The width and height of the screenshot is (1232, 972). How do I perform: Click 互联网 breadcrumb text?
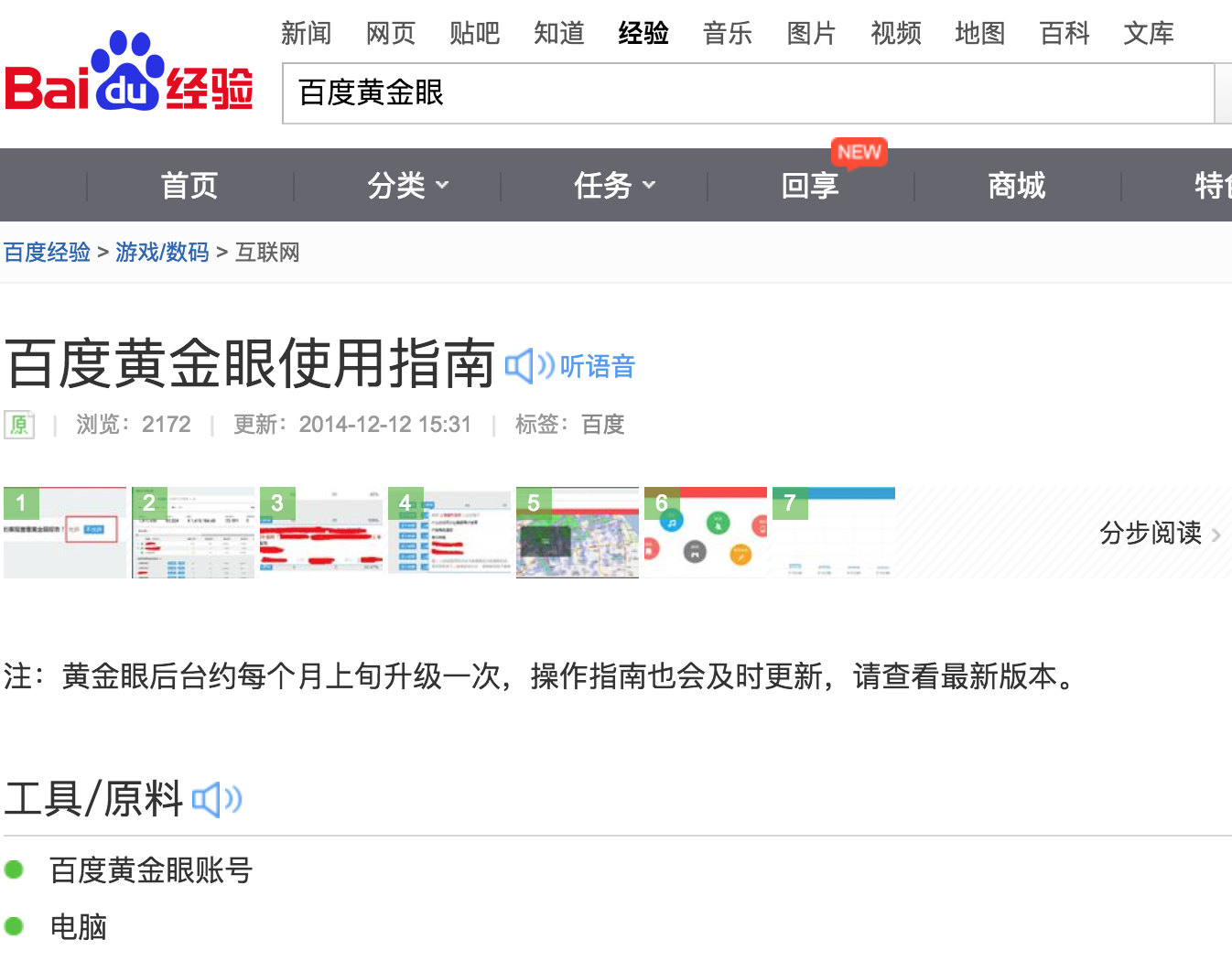click(267, 252)
